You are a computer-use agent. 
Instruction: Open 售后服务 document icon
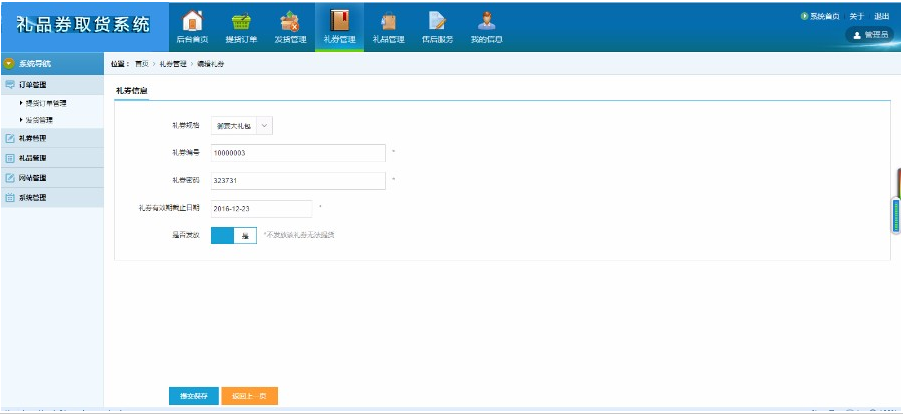pyautogui.click(x=436, y=22)
